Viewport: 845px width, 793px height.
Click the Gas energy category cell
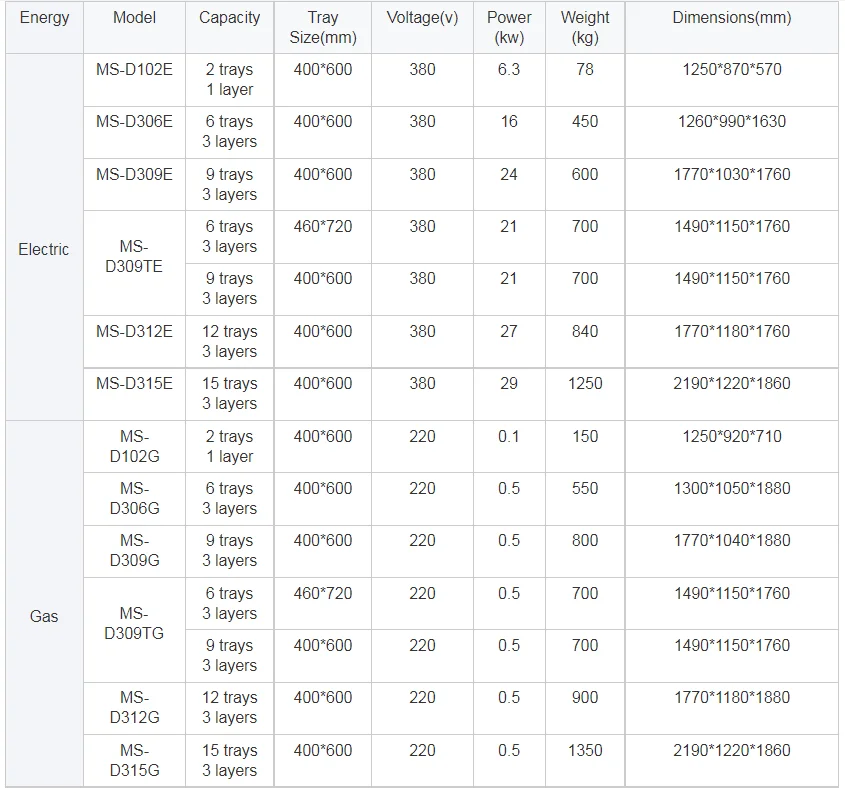click(x=44, y=617)
